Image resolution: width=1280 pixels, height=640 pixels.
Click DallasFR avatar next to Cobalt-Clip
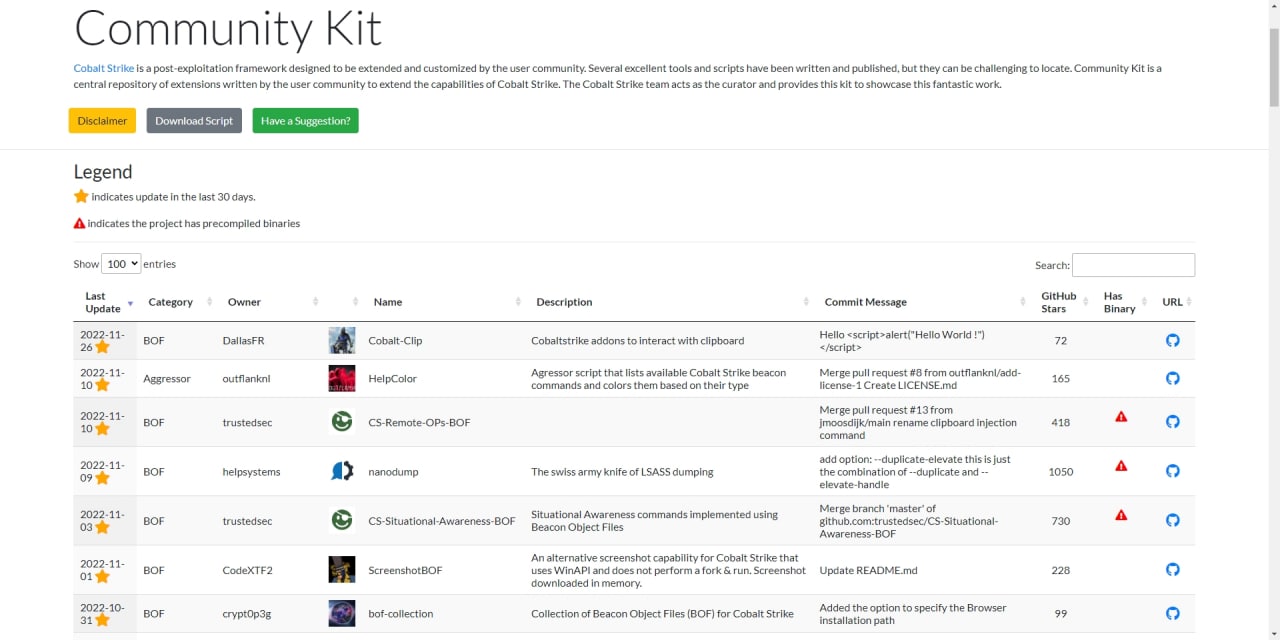[342, 341]
